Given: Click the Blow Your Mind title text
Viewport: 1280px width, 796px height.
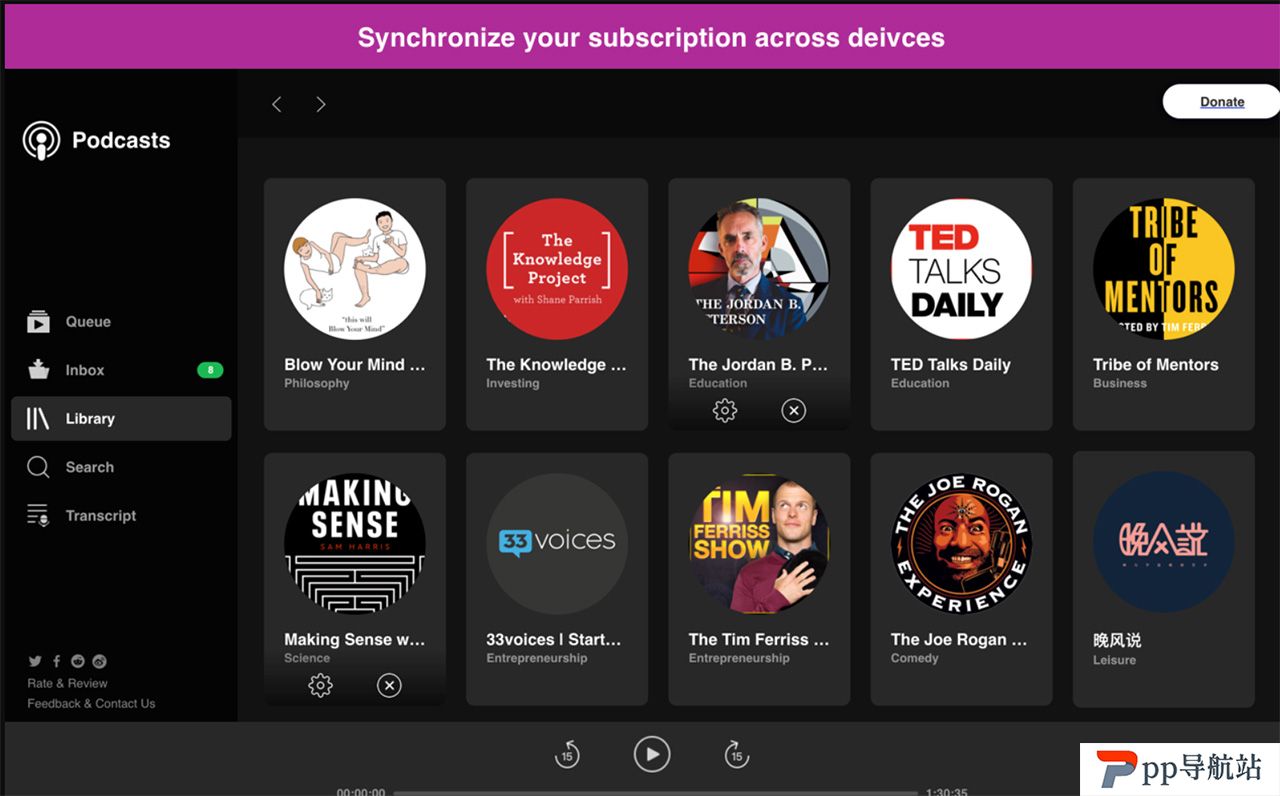Looking at the screenshot, I should pos(355,365).
